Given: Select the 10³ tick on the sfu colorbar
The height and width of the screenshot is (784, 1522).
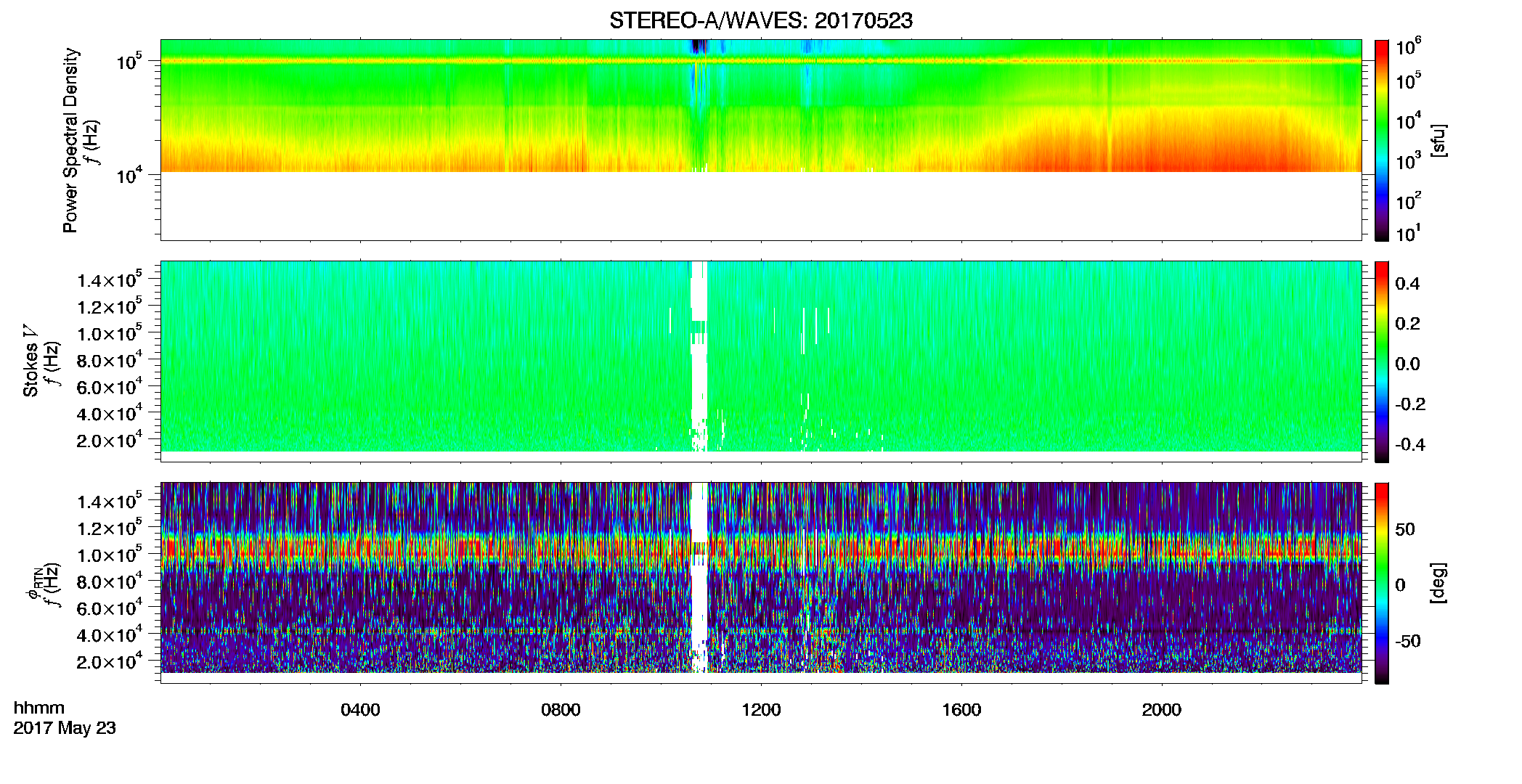Looking at the screenshot, I should pyautogui.click(x=1409, y=161).
